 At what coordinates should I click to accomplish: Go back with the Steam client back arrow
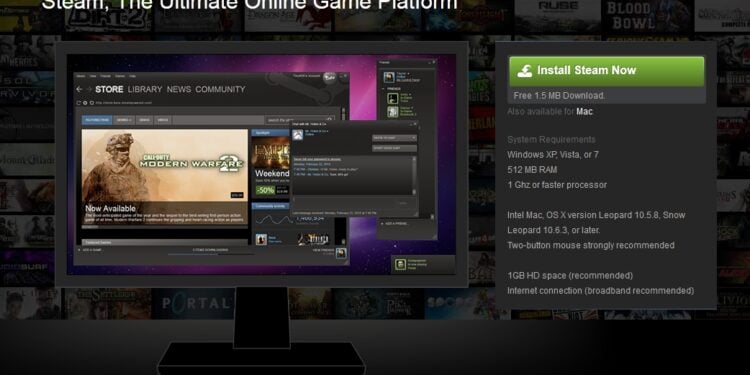pyautogui.click(x=79, y=89)
